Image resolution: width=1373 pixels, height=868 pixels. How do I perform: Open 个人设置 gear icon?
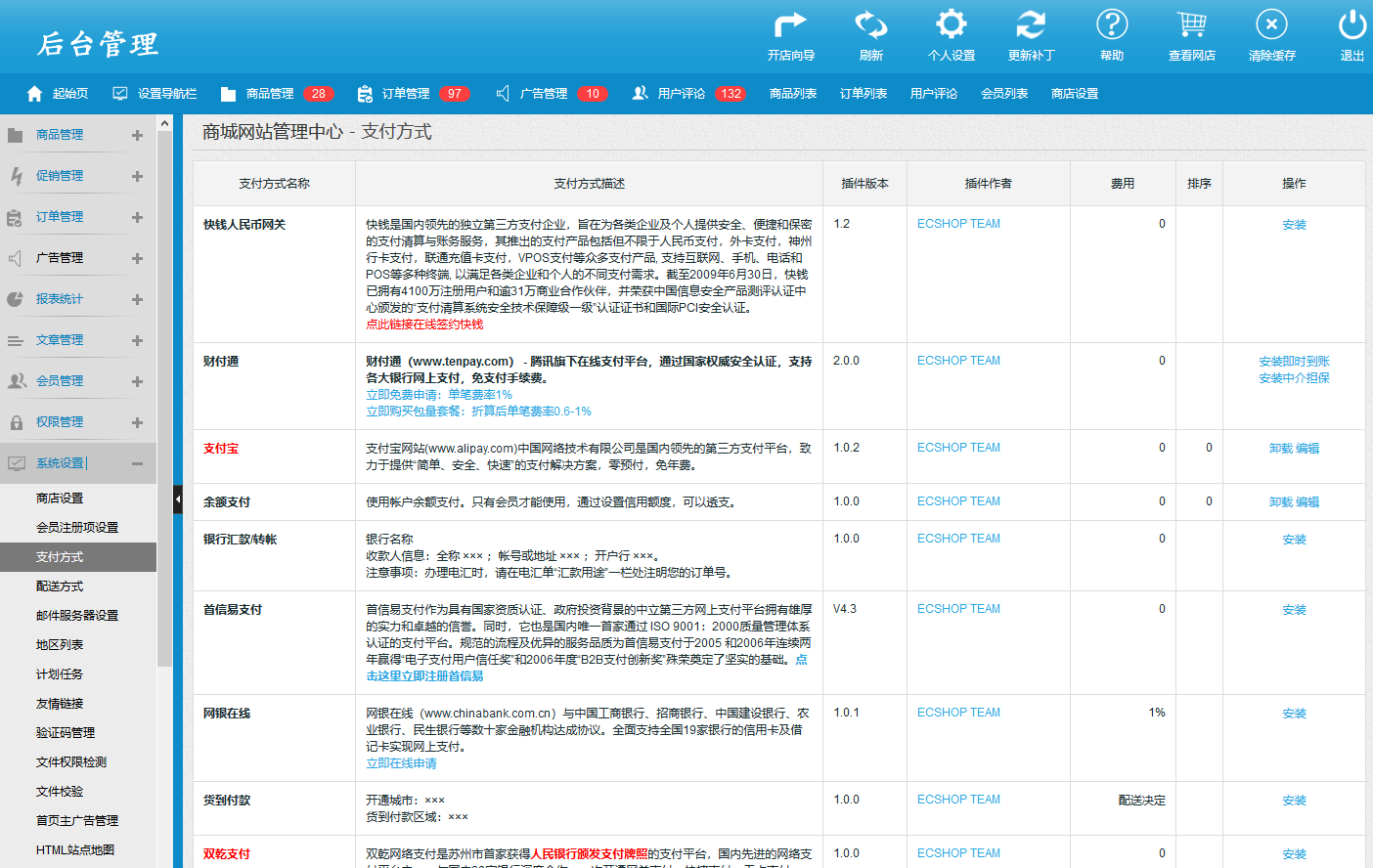click(951, 24)
